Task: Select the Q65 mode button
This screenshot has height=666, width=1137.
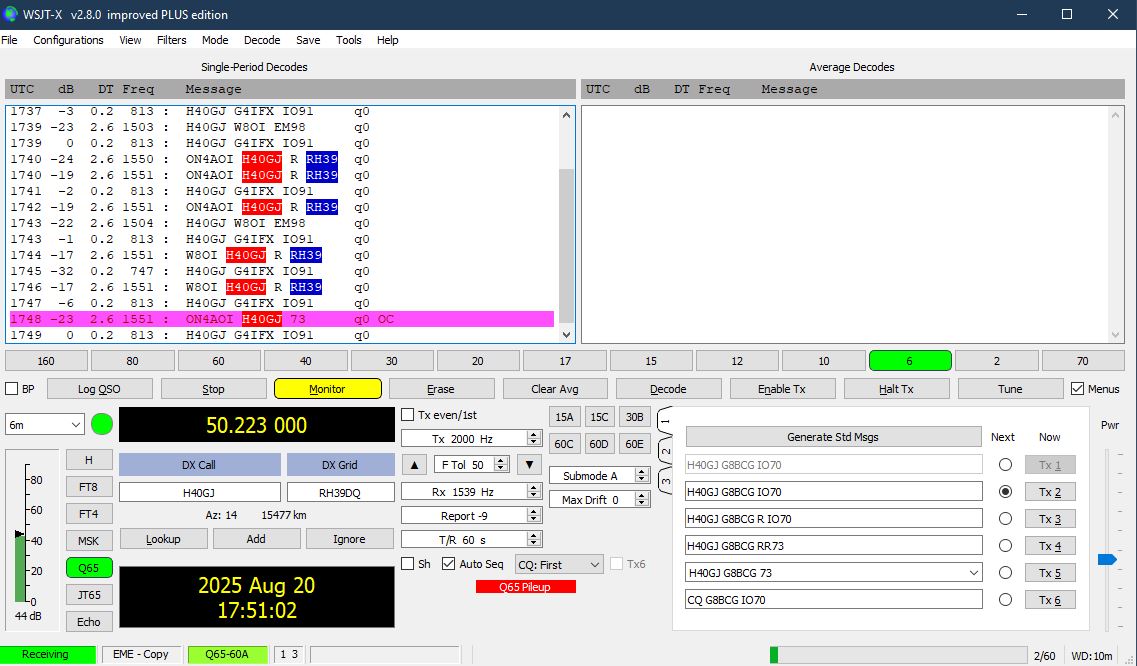Action: point(89,567)
